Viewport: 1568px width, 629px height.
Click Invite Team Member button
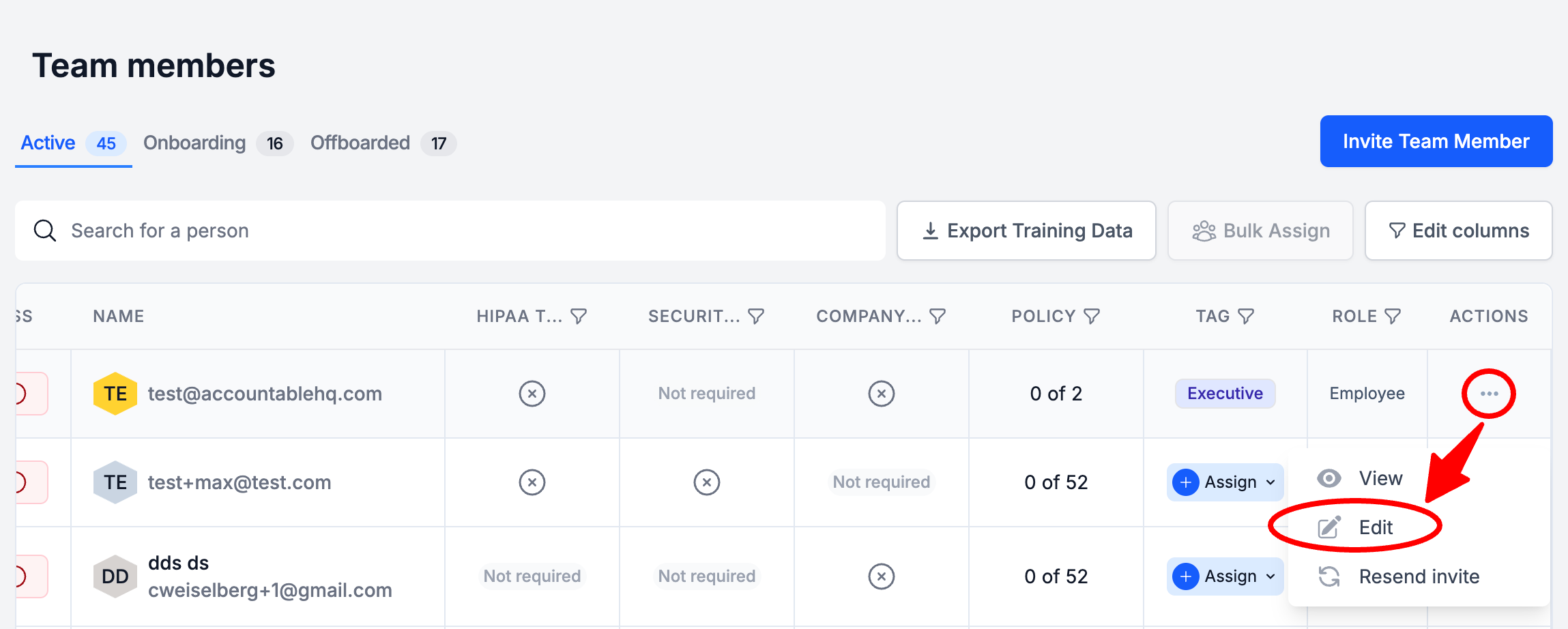point(1436,141)
